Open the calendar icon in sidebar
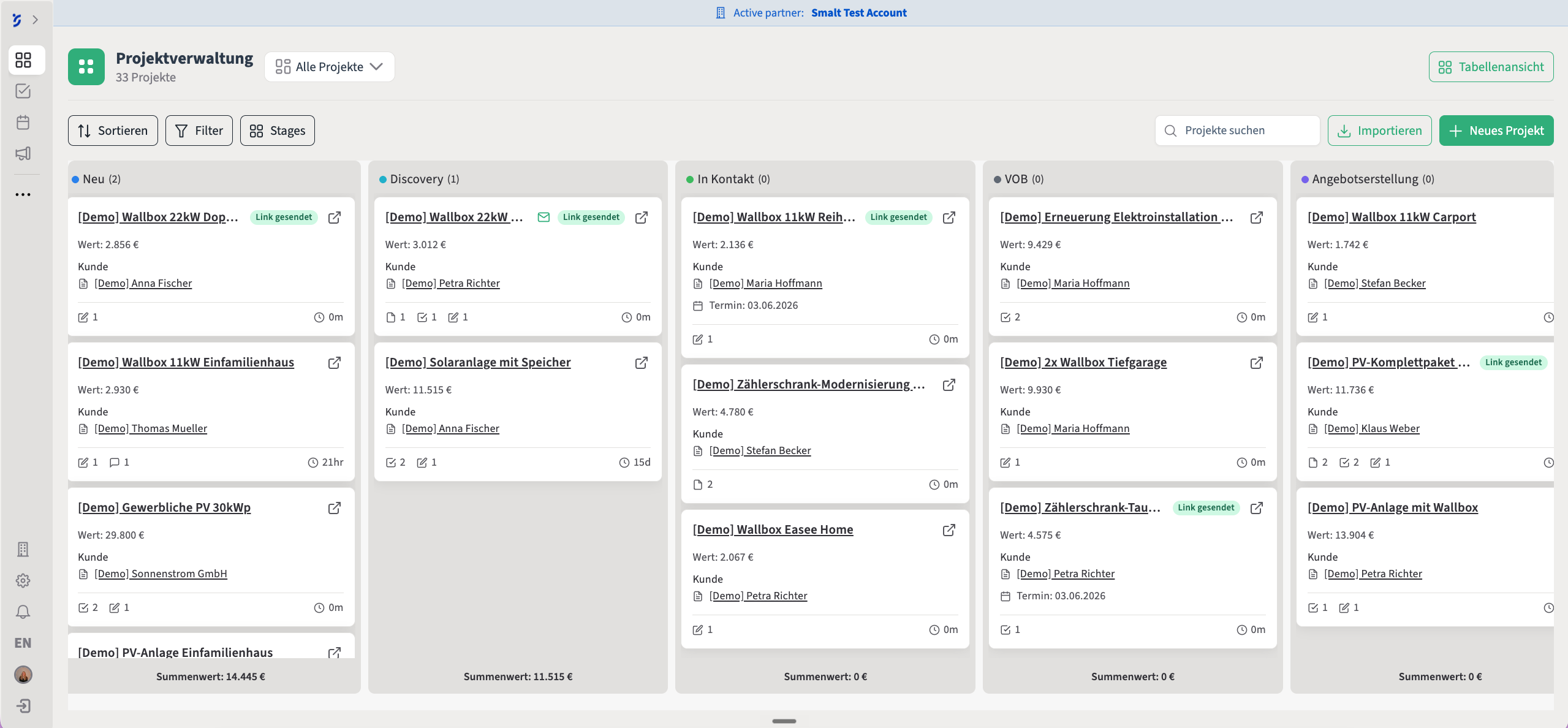This screenshot has width=1568, height=728. [23, 123]
